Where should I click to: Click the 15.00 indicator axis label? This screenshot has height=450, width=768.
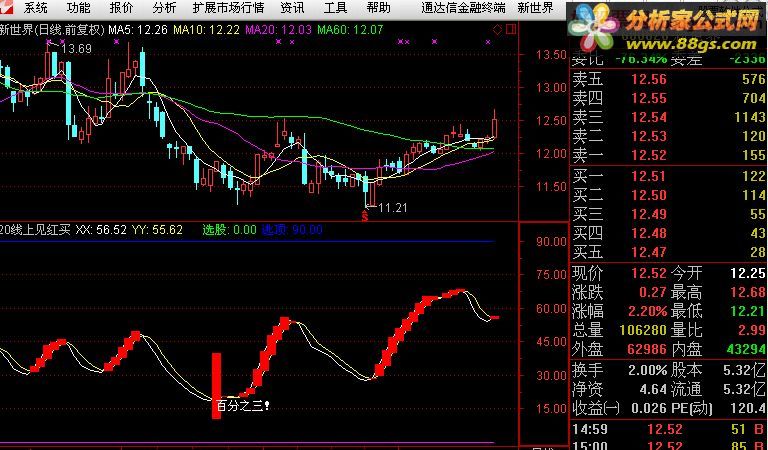tap(551, 408)
